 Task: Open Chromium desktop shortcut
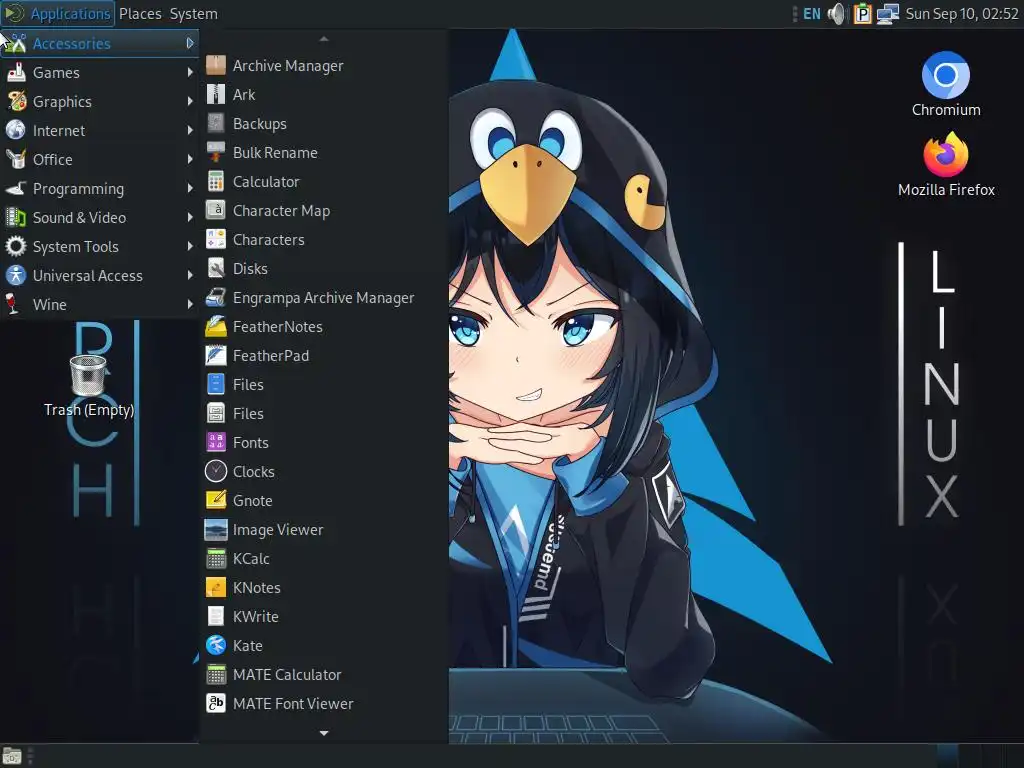click(946, 85)
